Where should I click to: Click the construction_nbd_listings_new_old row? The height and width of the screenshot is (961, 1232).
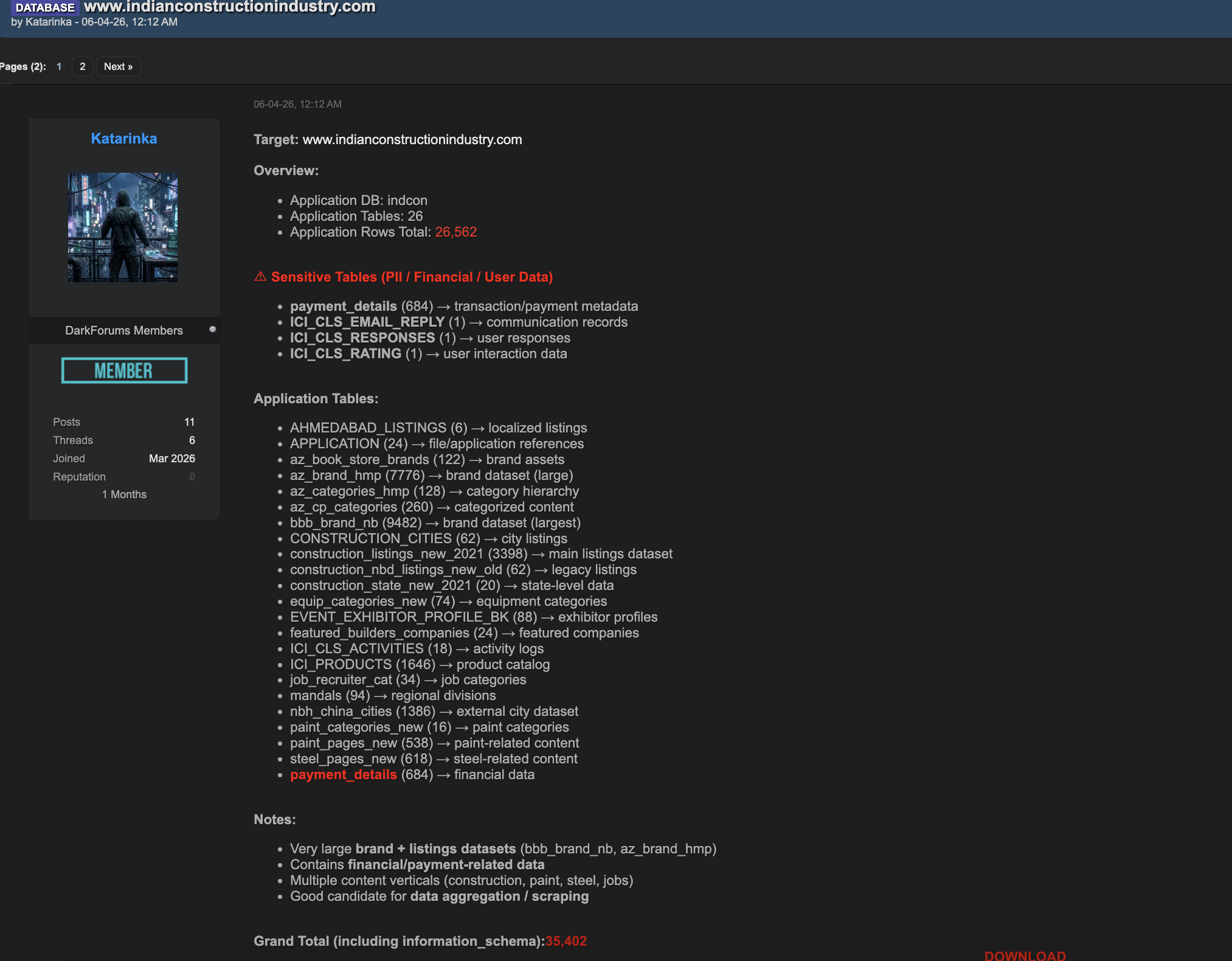(x=463, y=570)
